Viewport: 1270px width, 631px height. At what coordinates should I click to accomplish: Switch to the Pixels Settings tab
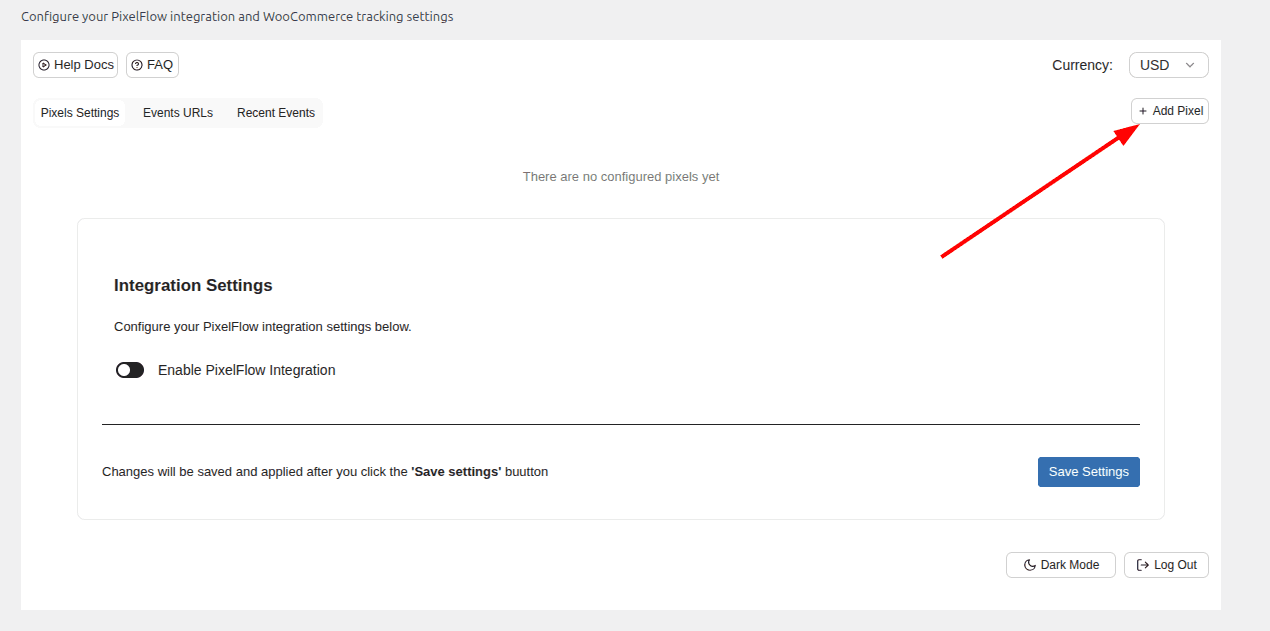point(80,113)
